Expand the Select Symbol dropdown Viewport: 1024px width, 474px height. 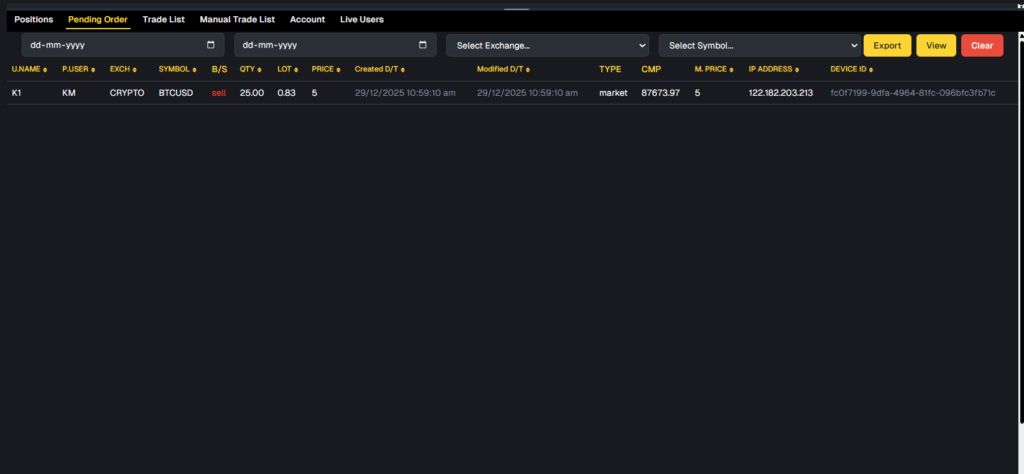click(x=760, y=45)
